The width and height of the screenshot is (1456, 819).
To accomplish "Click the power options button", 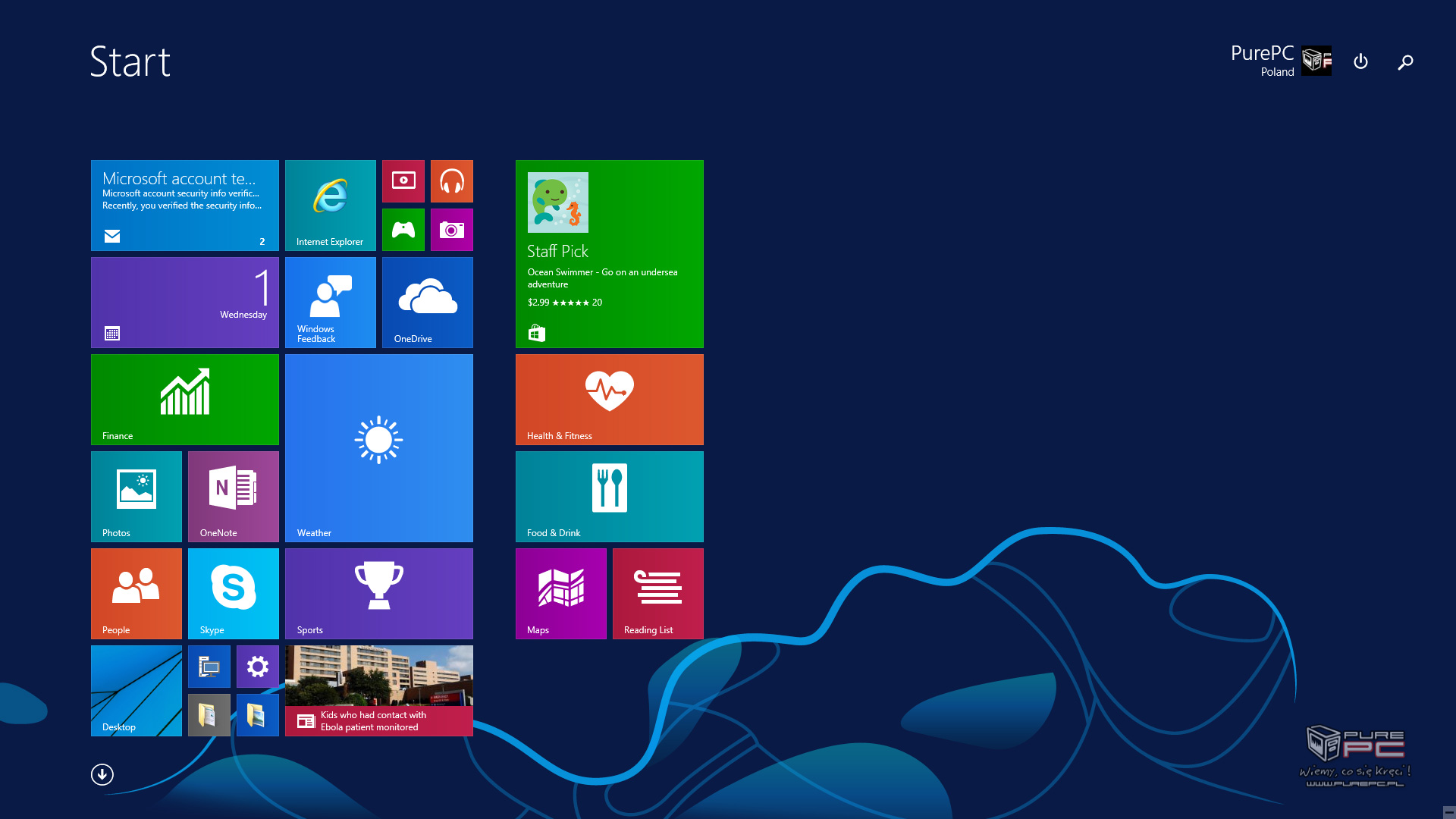I will pos(1361,61).
